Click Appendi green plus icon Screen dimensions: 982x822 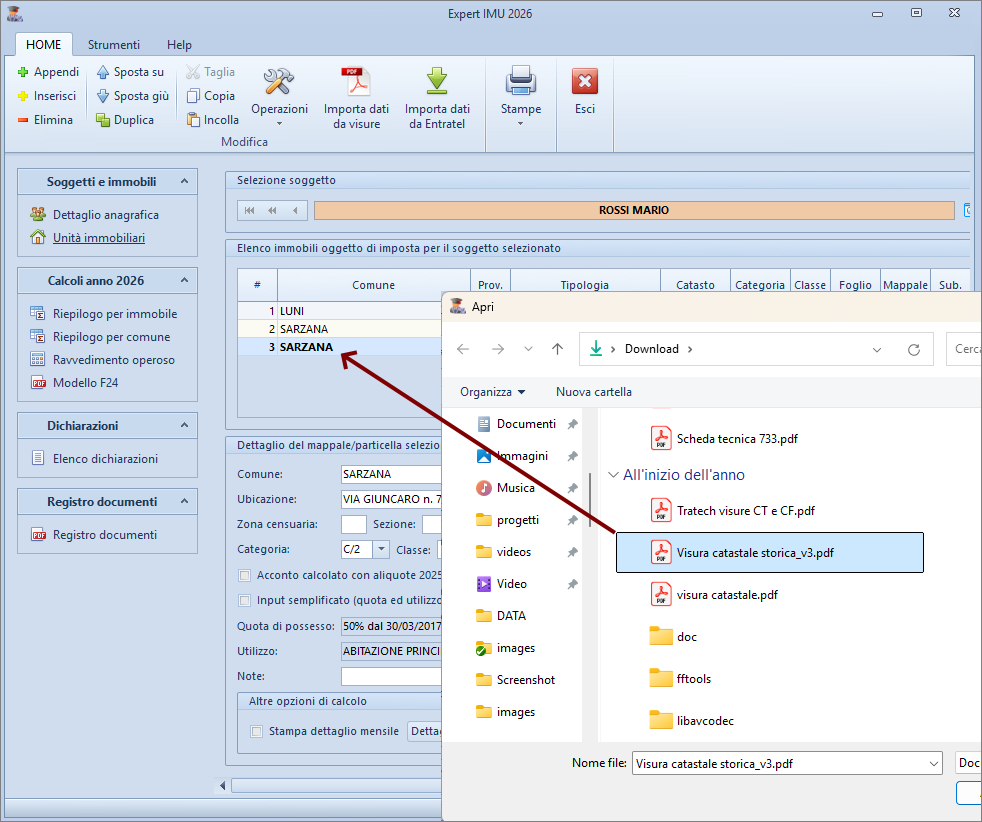(x=24, y=72)
